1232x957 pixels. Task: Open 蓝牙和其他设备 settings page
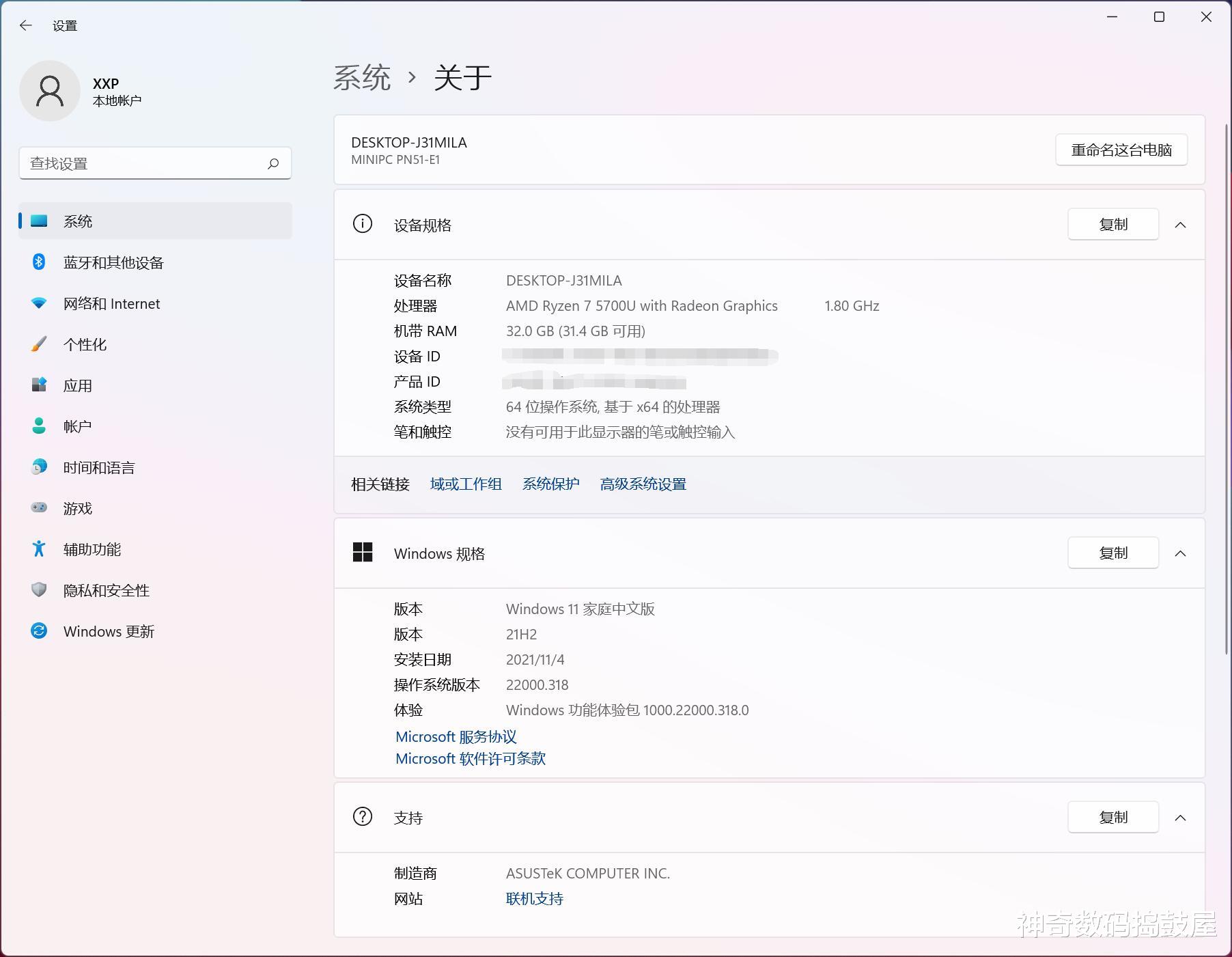(x=156, y=262)
